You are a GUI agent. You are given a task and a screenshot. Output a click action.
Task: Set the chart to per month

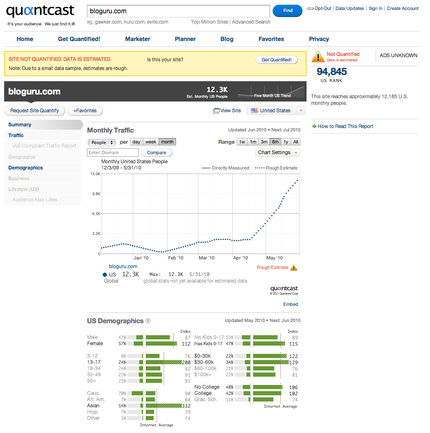pos(167,142)
